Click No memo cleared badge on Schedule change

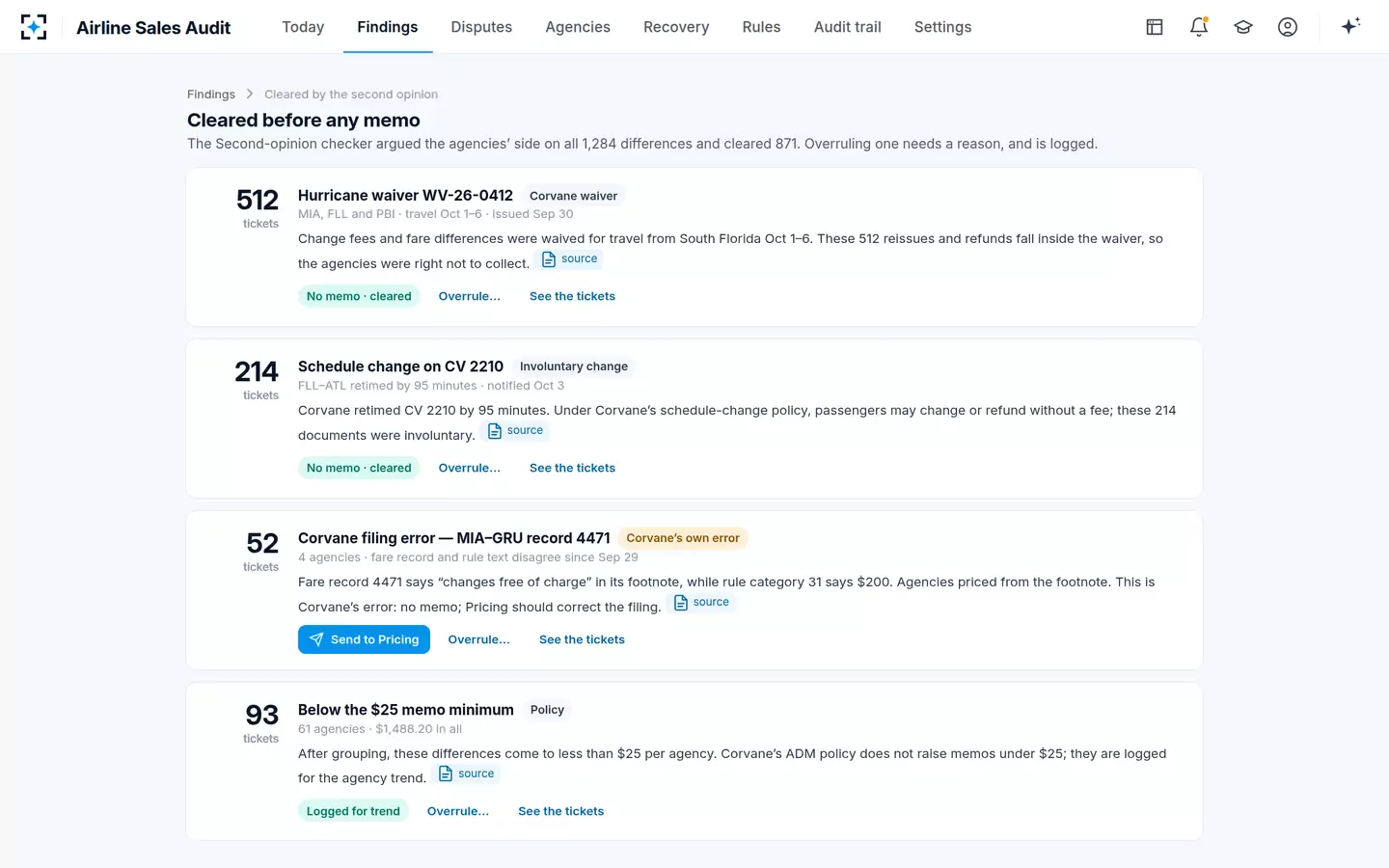pos(359,468)
